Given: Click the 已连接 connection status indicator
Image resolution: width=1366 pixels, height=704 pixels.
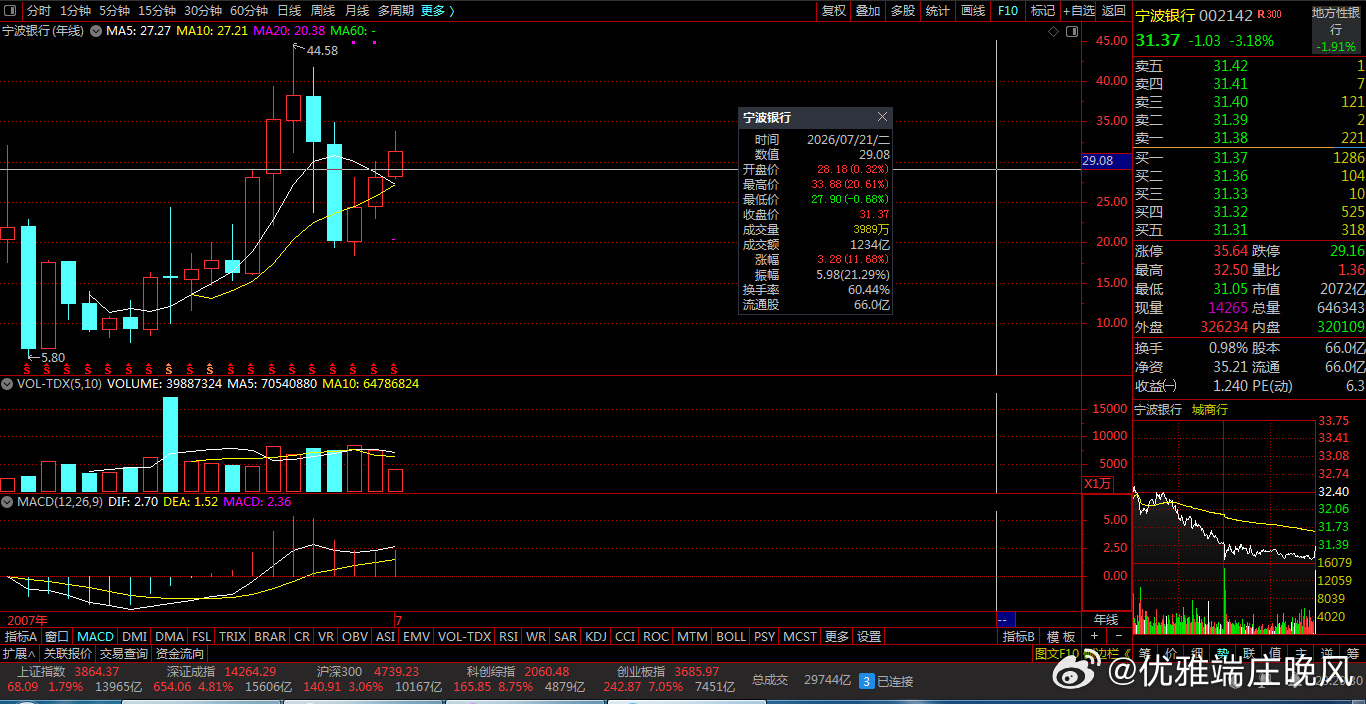Looking at the screenshot, I should 887,681.
